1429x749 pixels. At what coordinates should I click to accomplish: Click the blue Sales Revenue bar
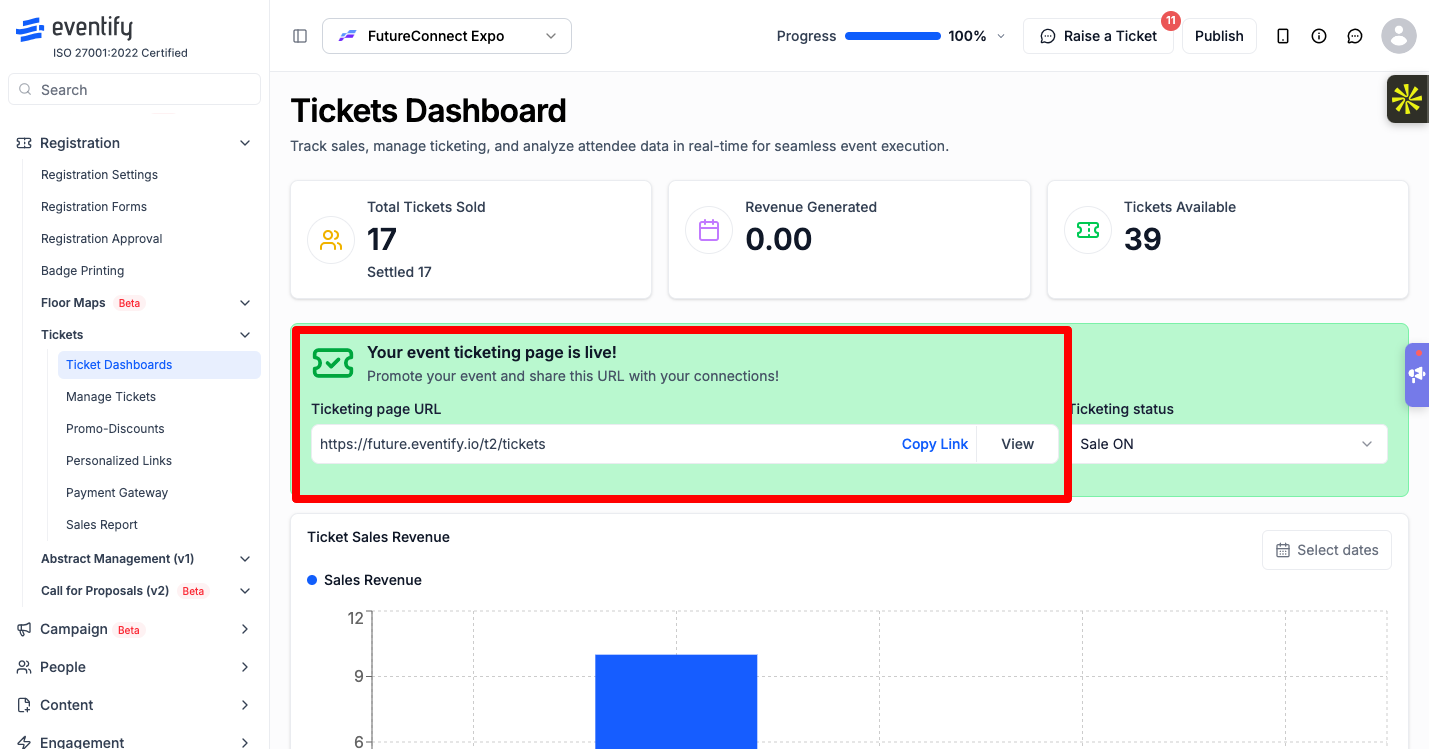click(x=676, y=702)
